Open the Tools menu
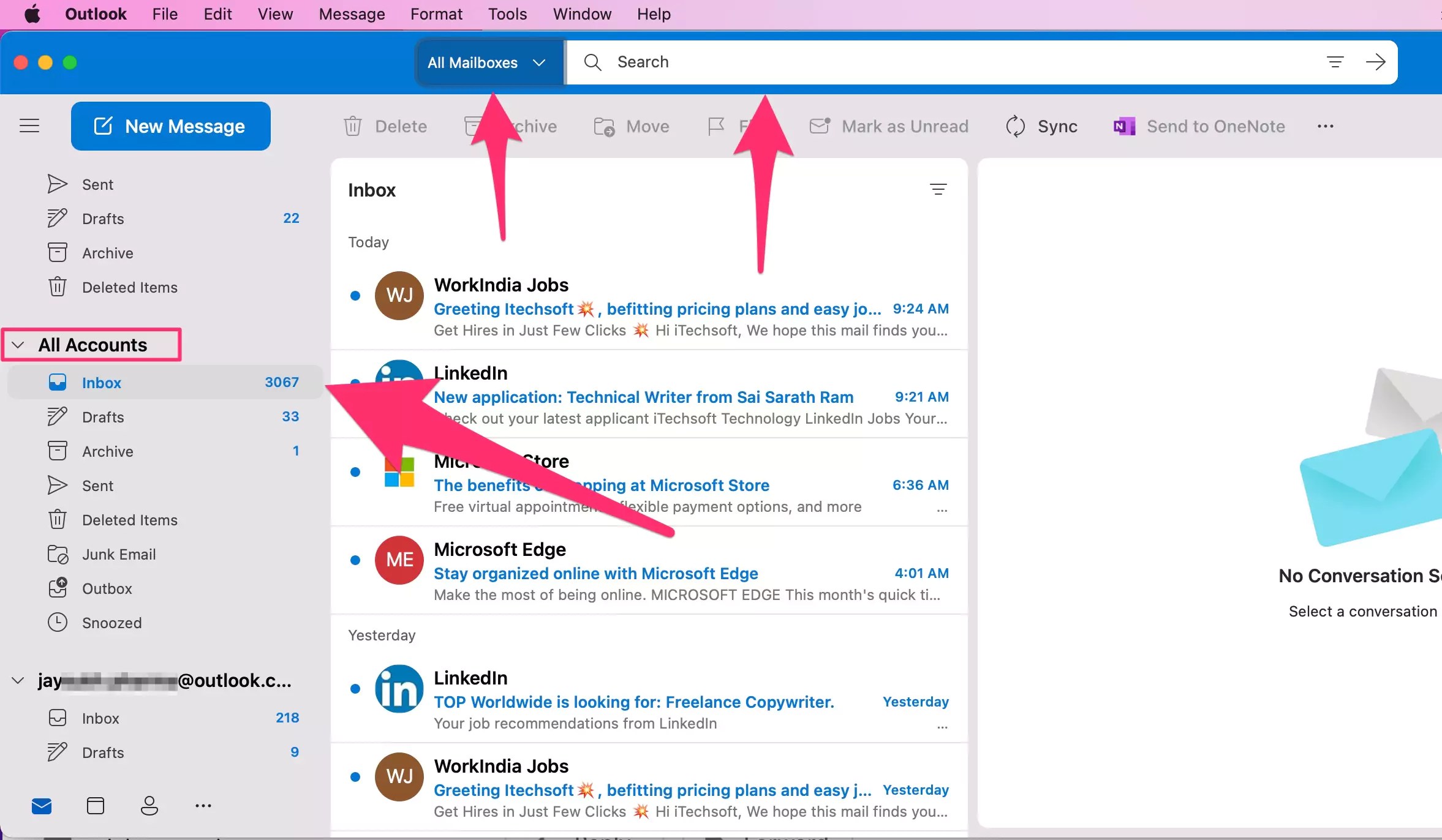 507,13
